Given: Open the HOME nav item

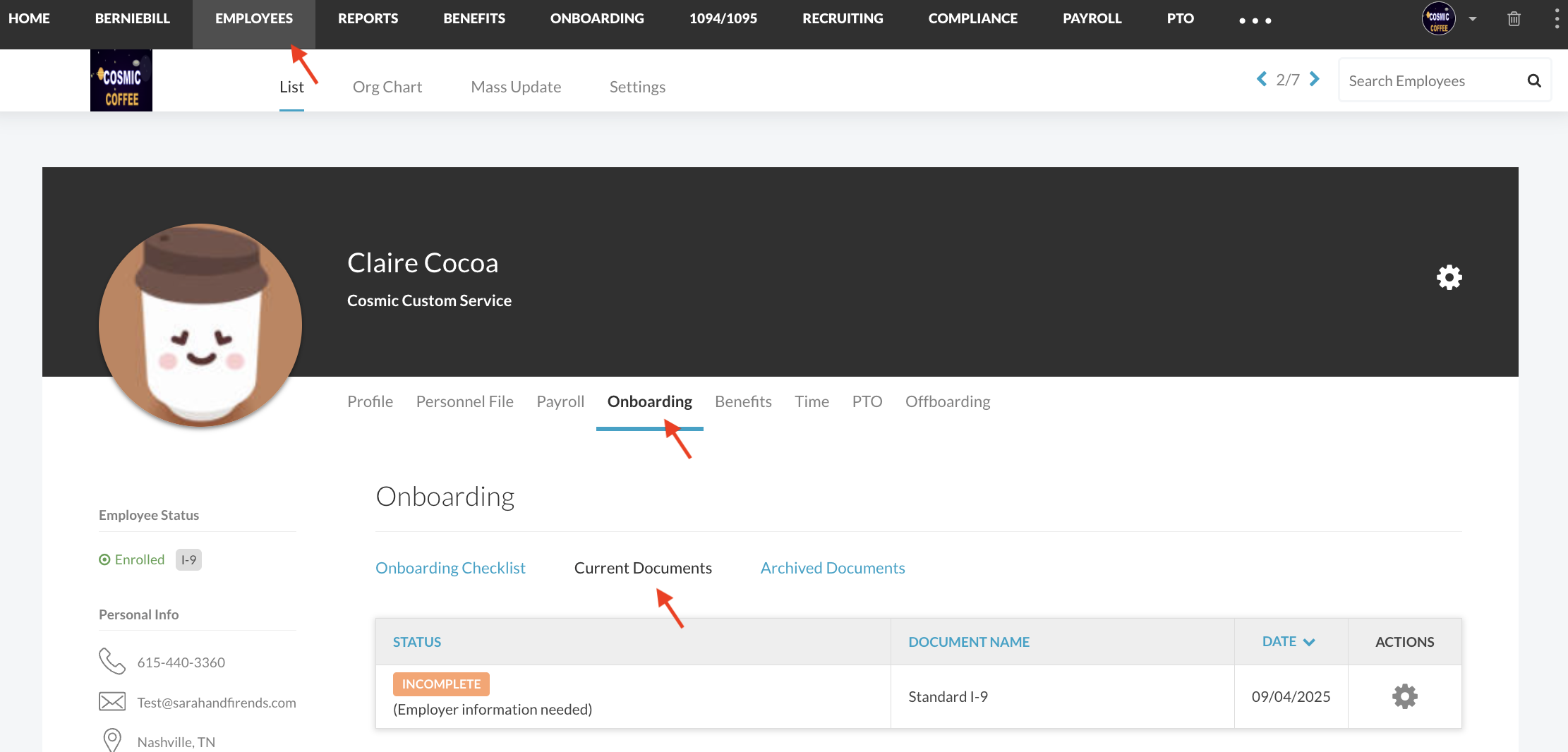Looking at the screenshot, I should [29, 18].
